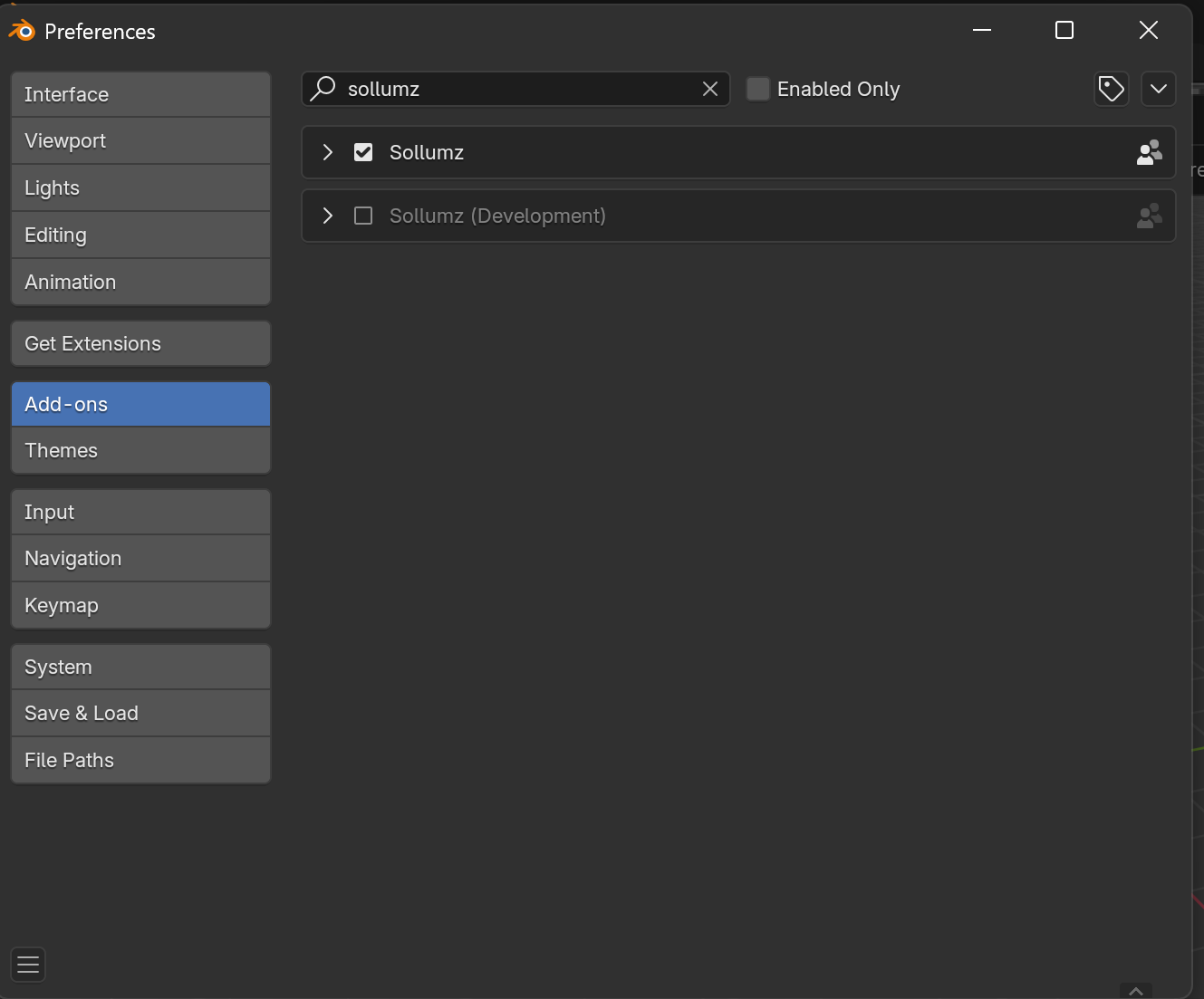Click the search magnifier icon
Image resolution: width=1204 pixels, height=999 pixels.
click(323, 89)
